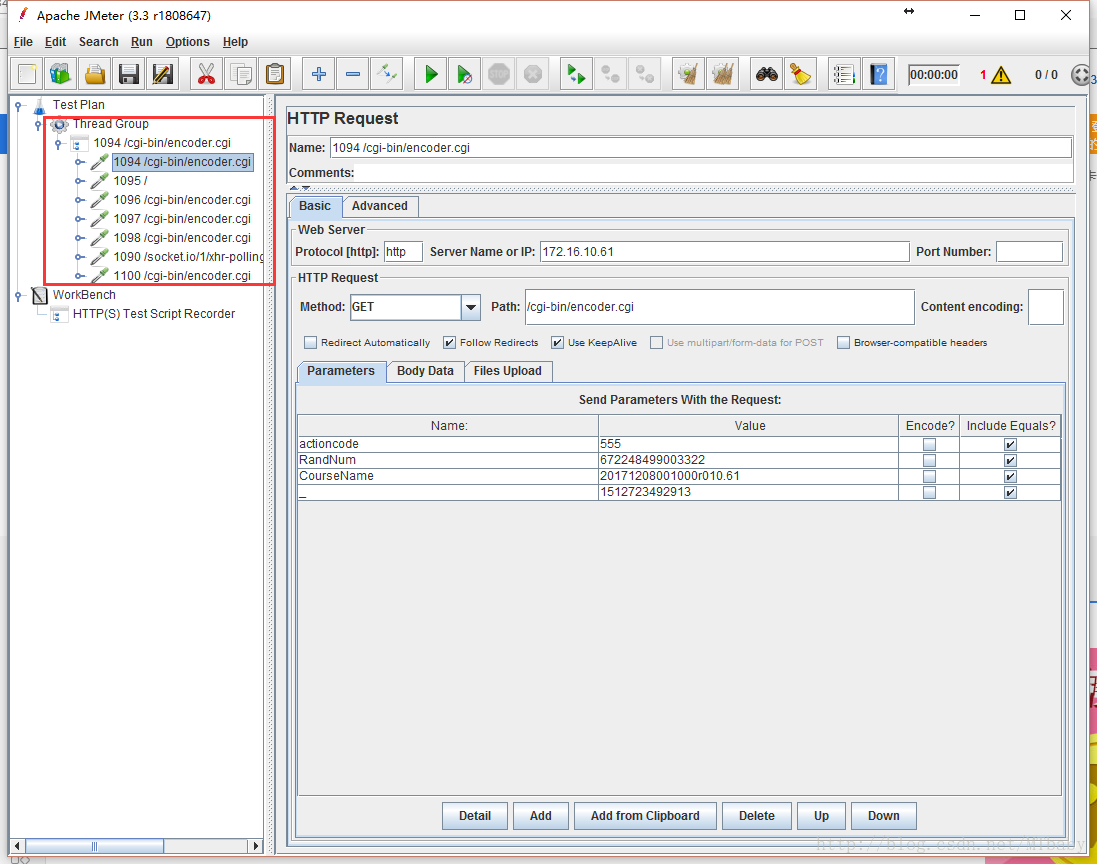Expand the 1095 / sampler node
1097x864 pixels.
79,181
